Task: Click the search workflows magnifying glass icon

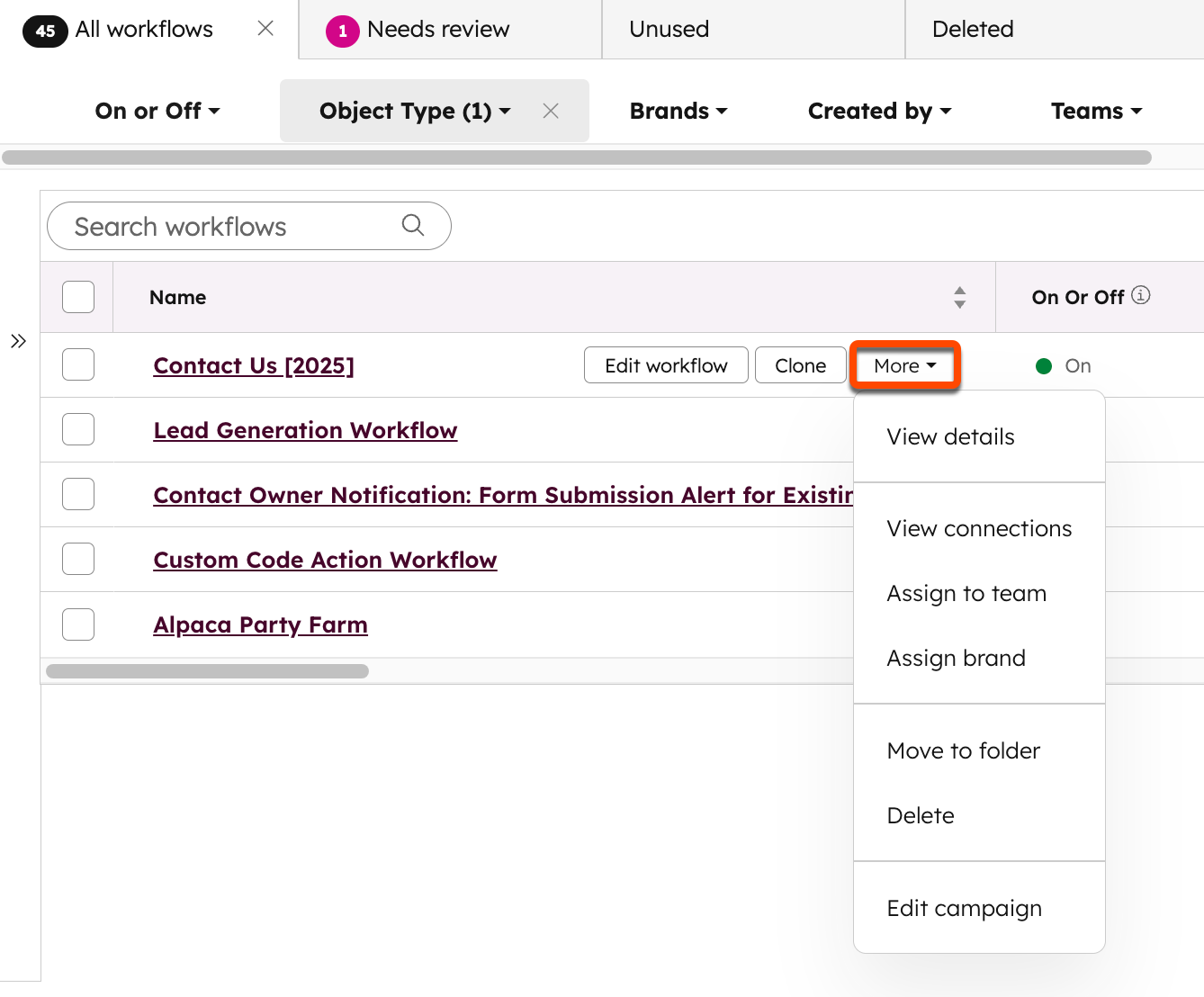Action: [x=413, y=225]
